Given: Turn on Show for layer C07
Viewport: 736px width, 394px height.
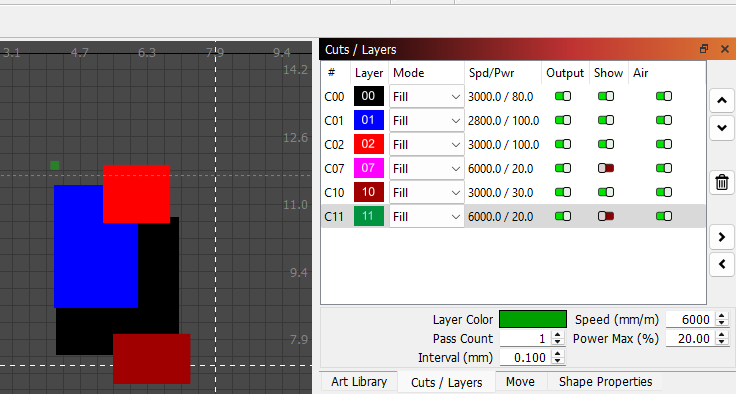Looking at the screenshot, I should [606, 168].
